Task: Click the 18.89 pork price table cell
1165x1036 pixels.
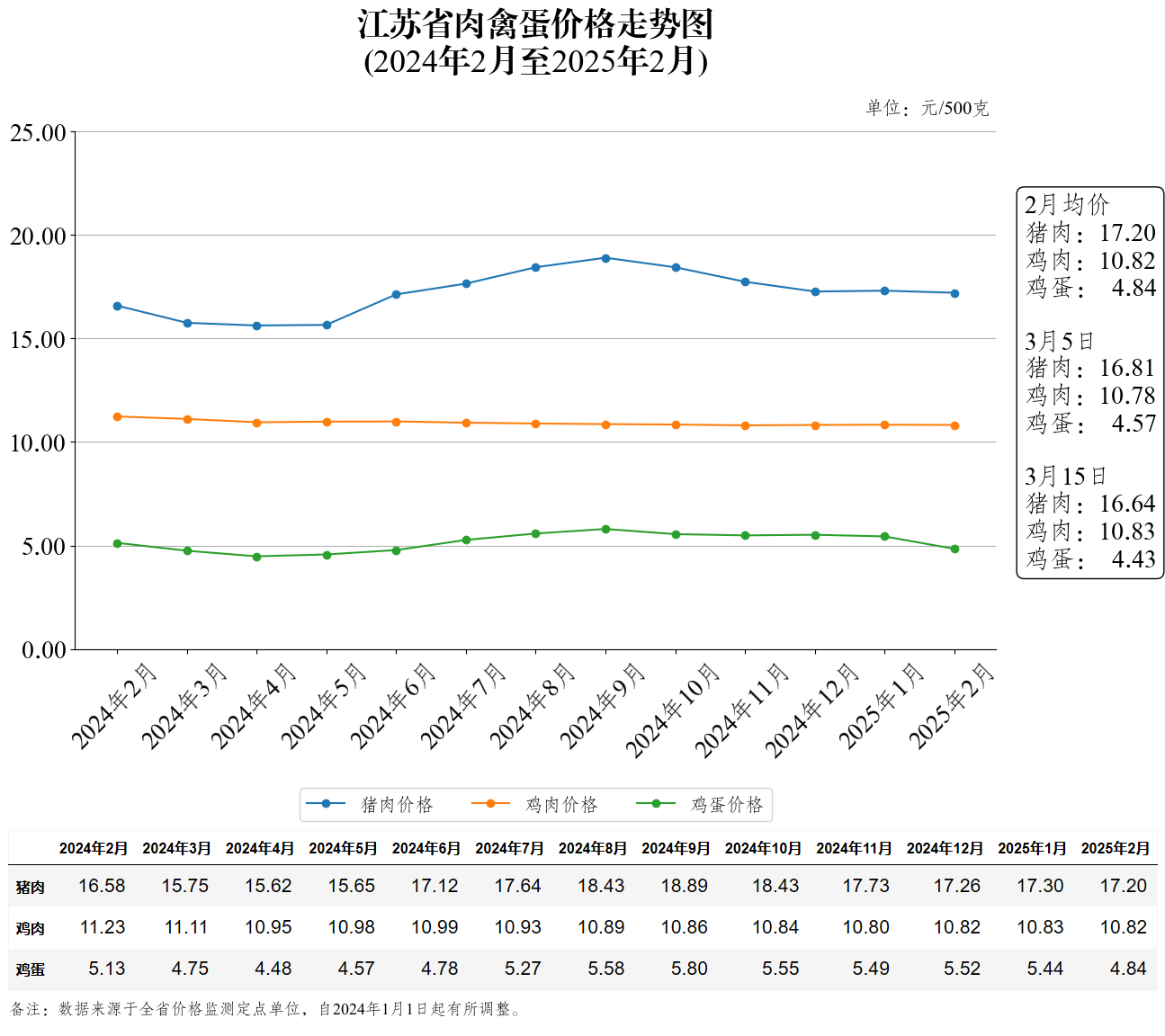Action: [684, 886]
